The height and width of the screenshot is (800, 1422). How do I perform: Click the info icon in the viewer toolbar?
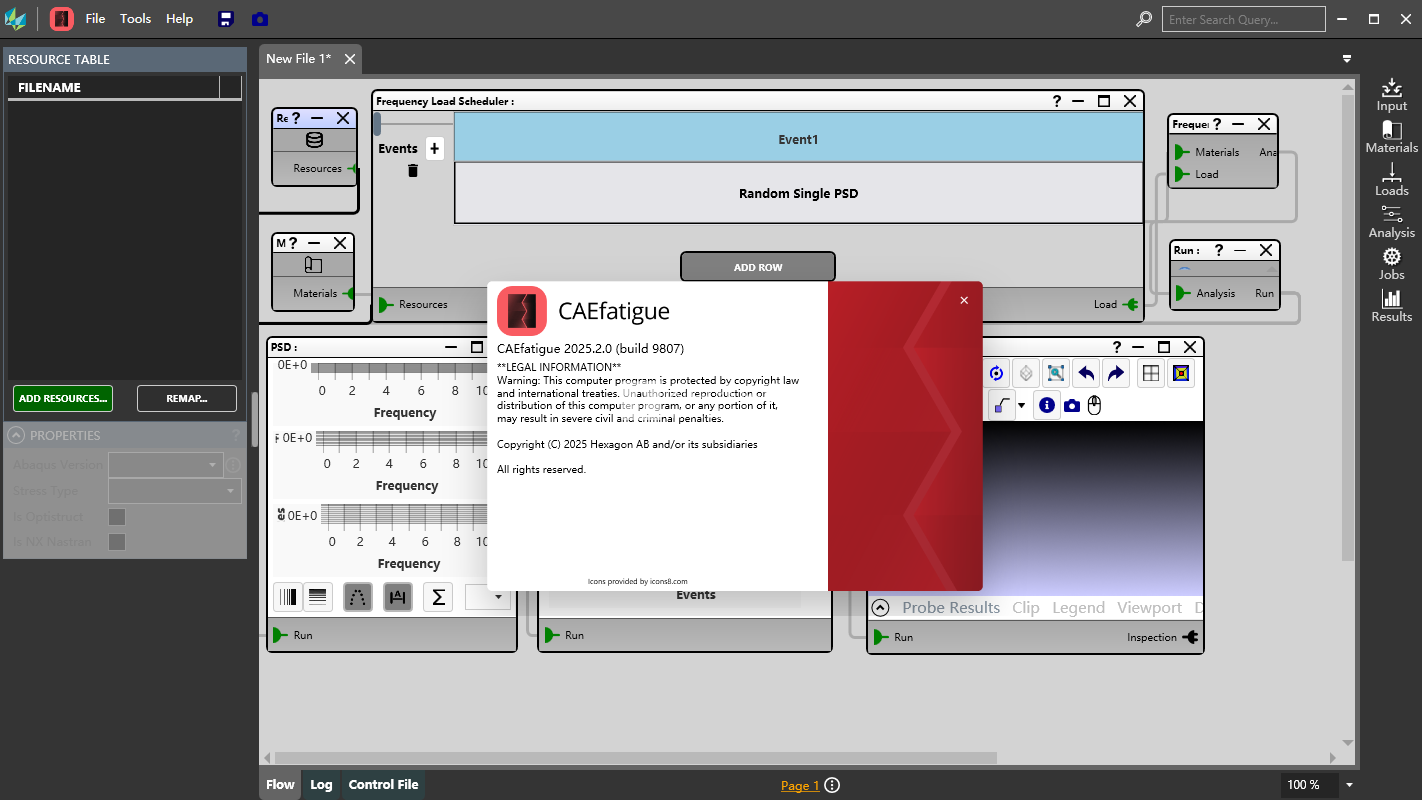pyautogui.click(x=1047, y=405)
